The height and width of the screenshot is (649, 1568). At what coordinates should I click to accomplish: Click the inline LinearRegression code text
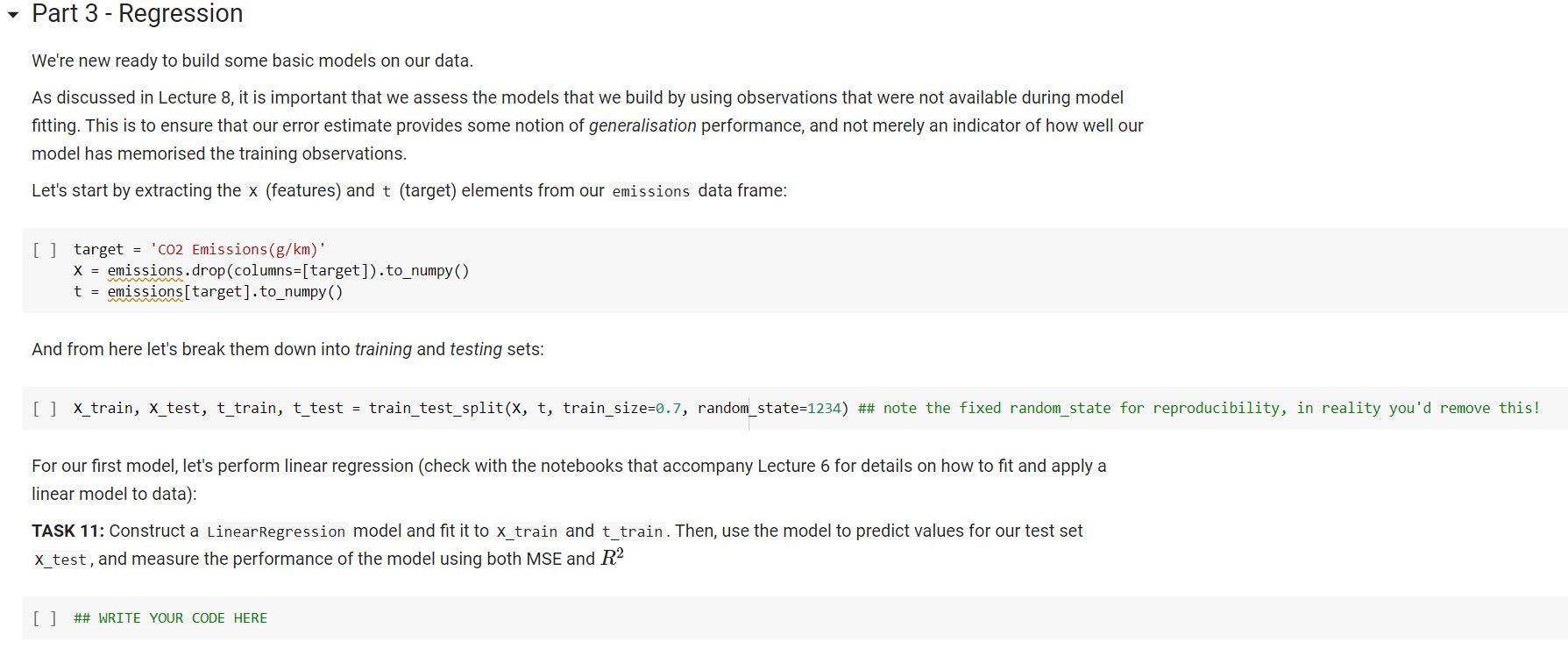click(x=276, y=532)
